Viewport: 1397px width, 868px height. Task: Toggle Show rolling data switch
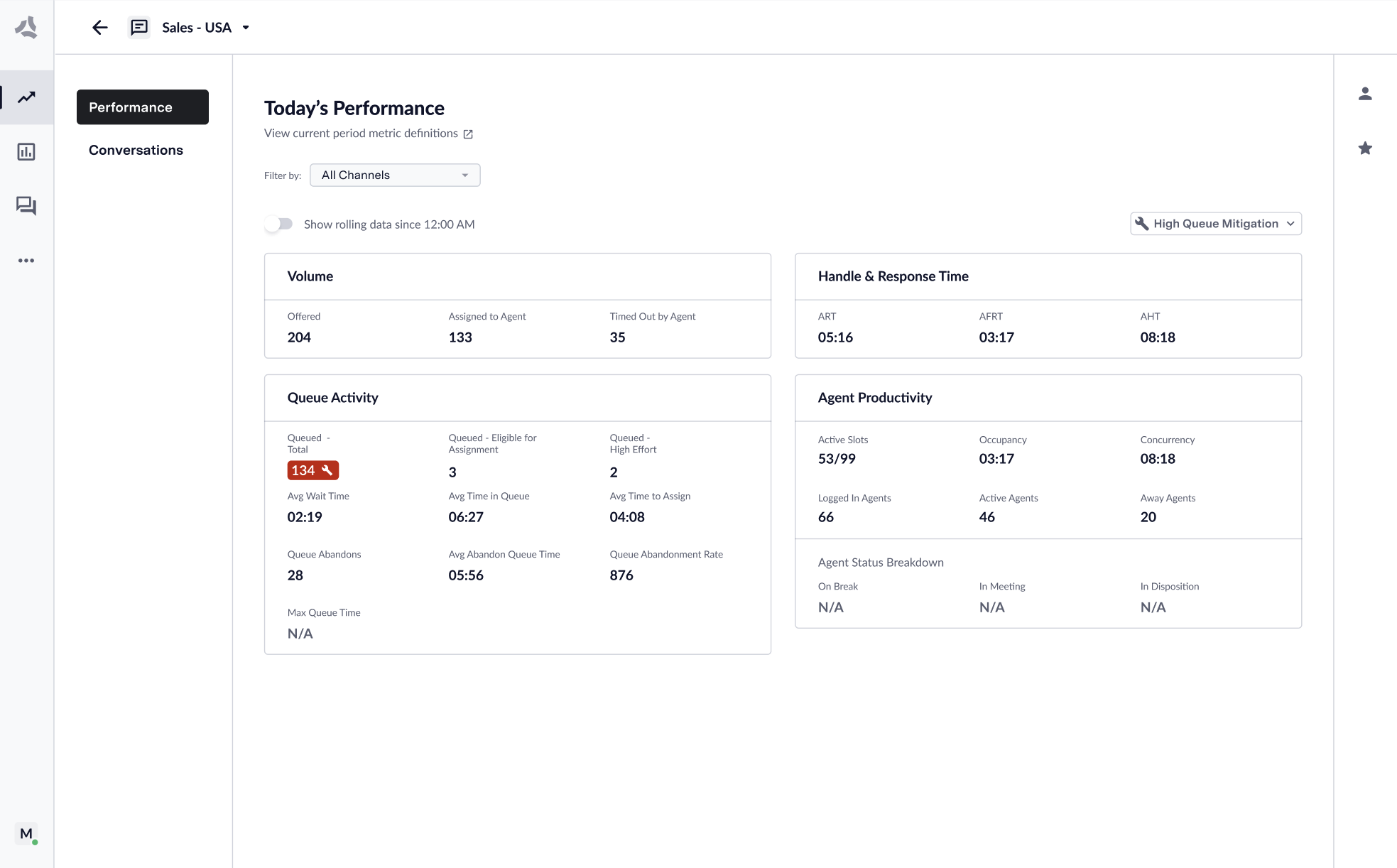click(x=279, y=224)
